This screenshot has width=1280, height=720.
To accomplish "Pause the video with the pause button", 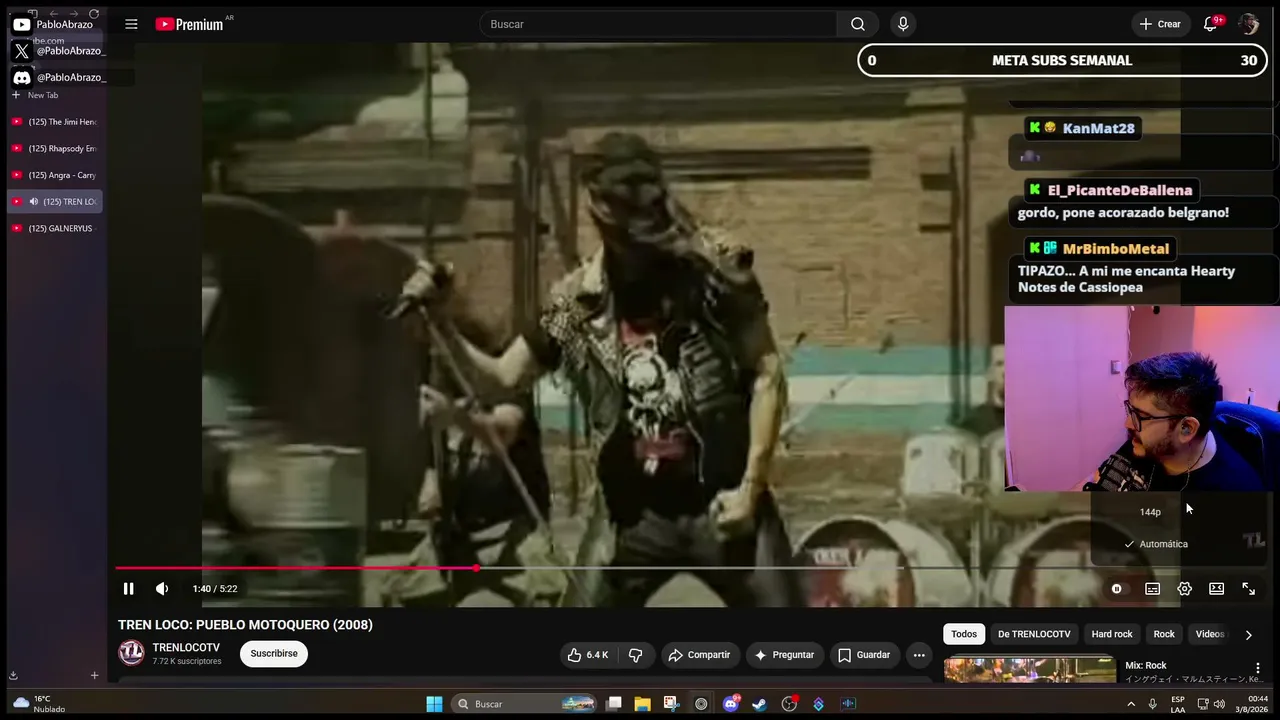I will point(128,589).
